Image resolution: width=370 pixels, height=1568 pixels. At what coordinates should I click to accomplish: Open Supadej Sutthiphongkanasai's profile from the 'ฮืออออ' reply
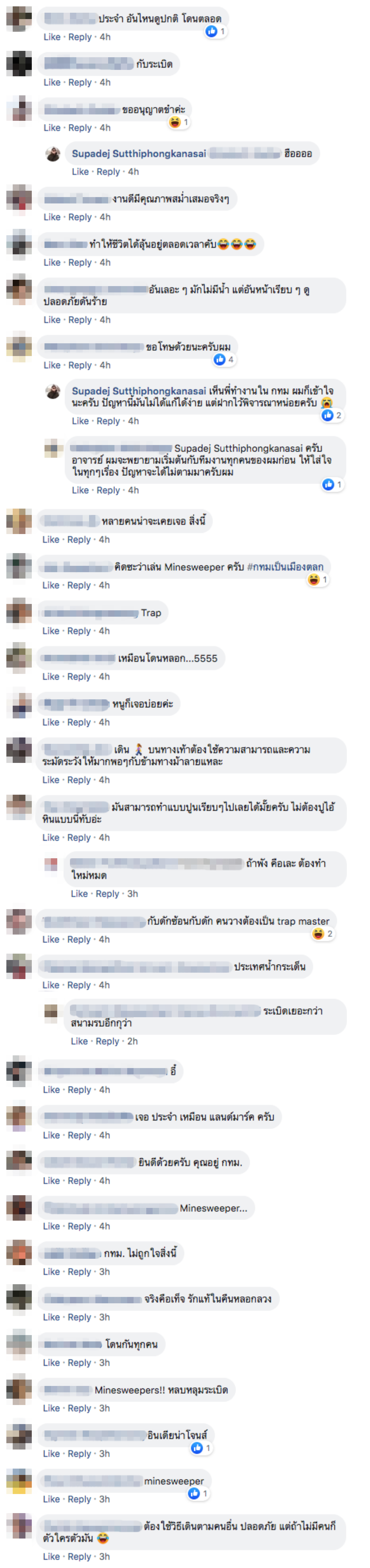pyautogui.click(x=139, y=153)
